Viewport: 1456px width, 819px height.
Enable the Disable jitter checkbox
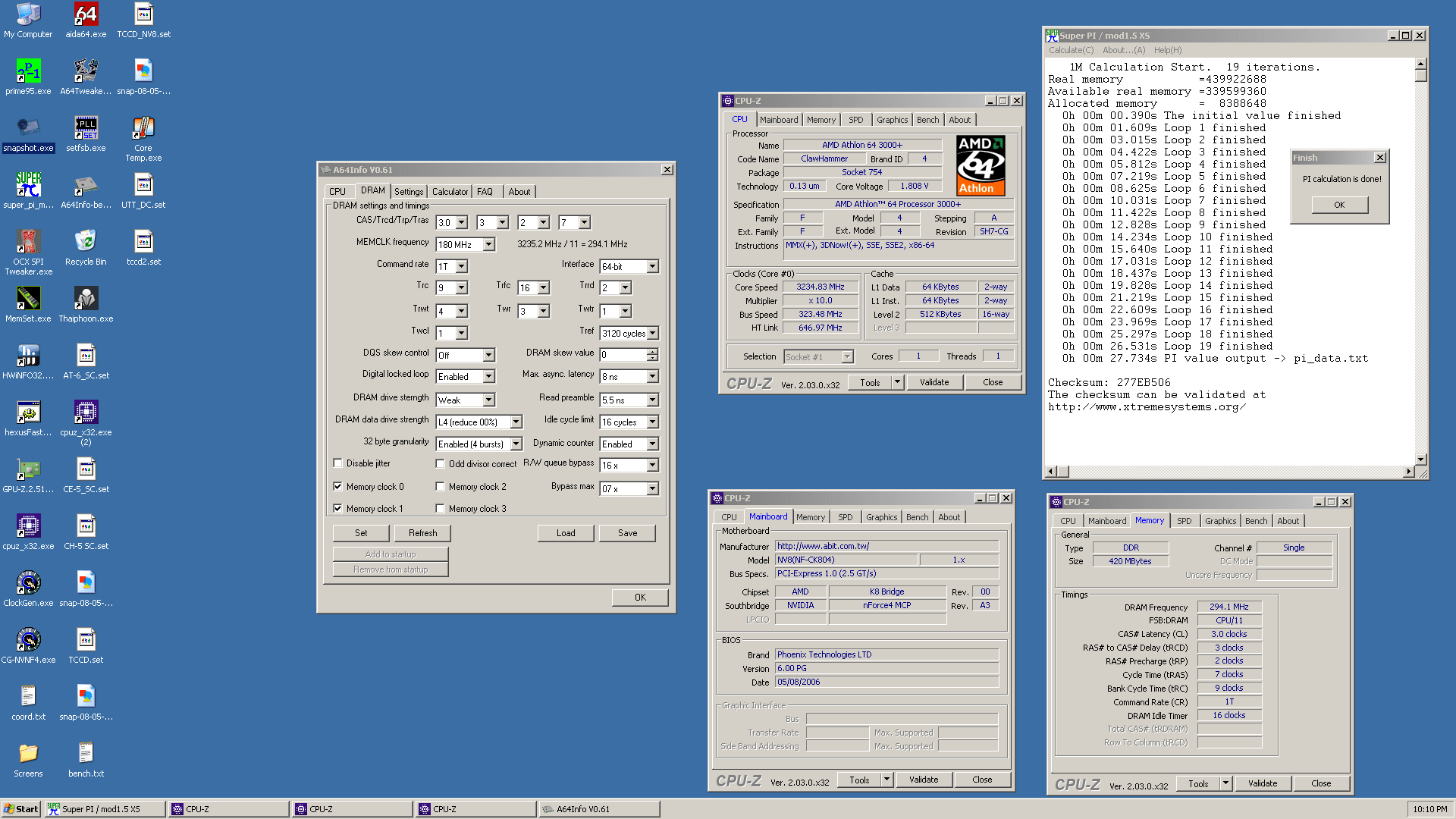[338, 463]
